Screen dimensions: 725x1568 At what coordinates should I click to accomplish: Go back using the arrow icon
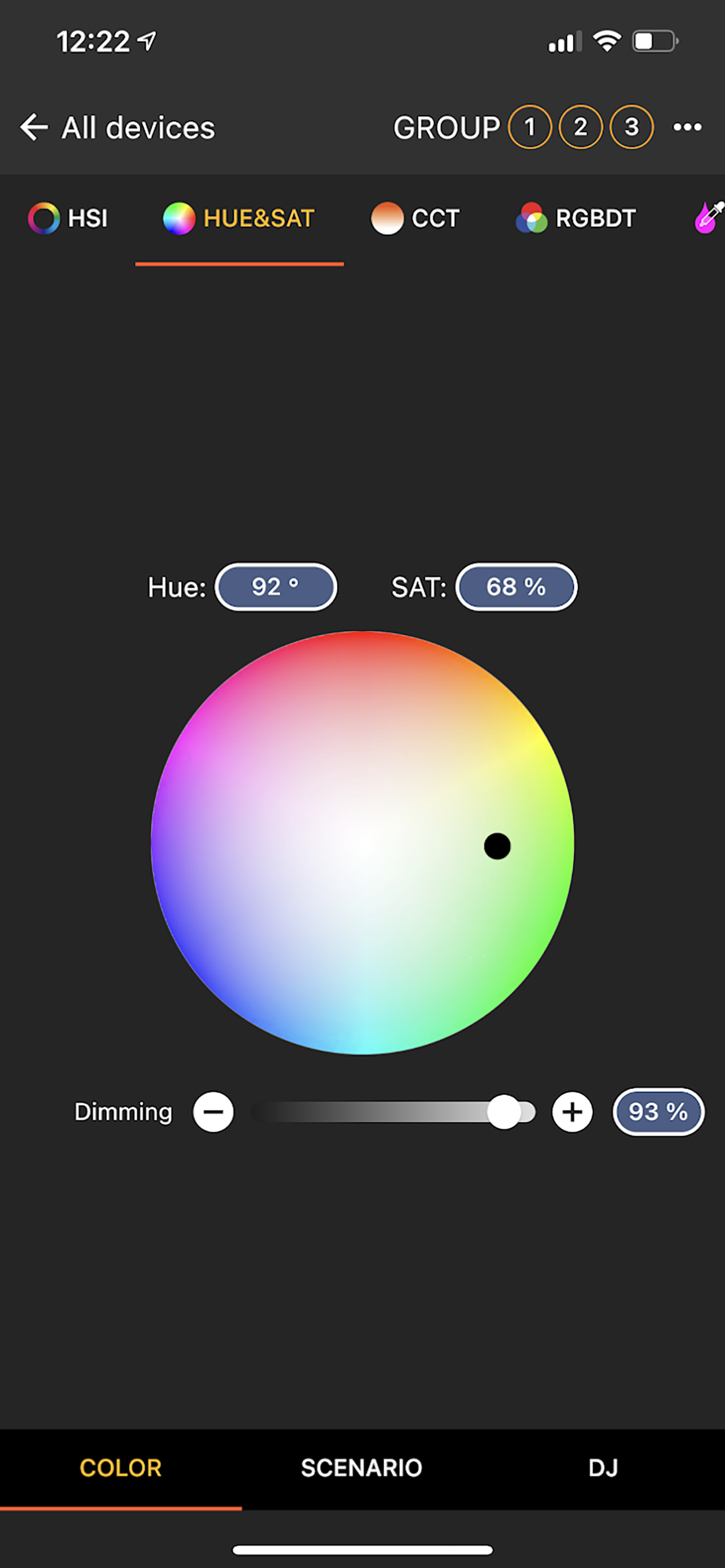click(33, 127)
